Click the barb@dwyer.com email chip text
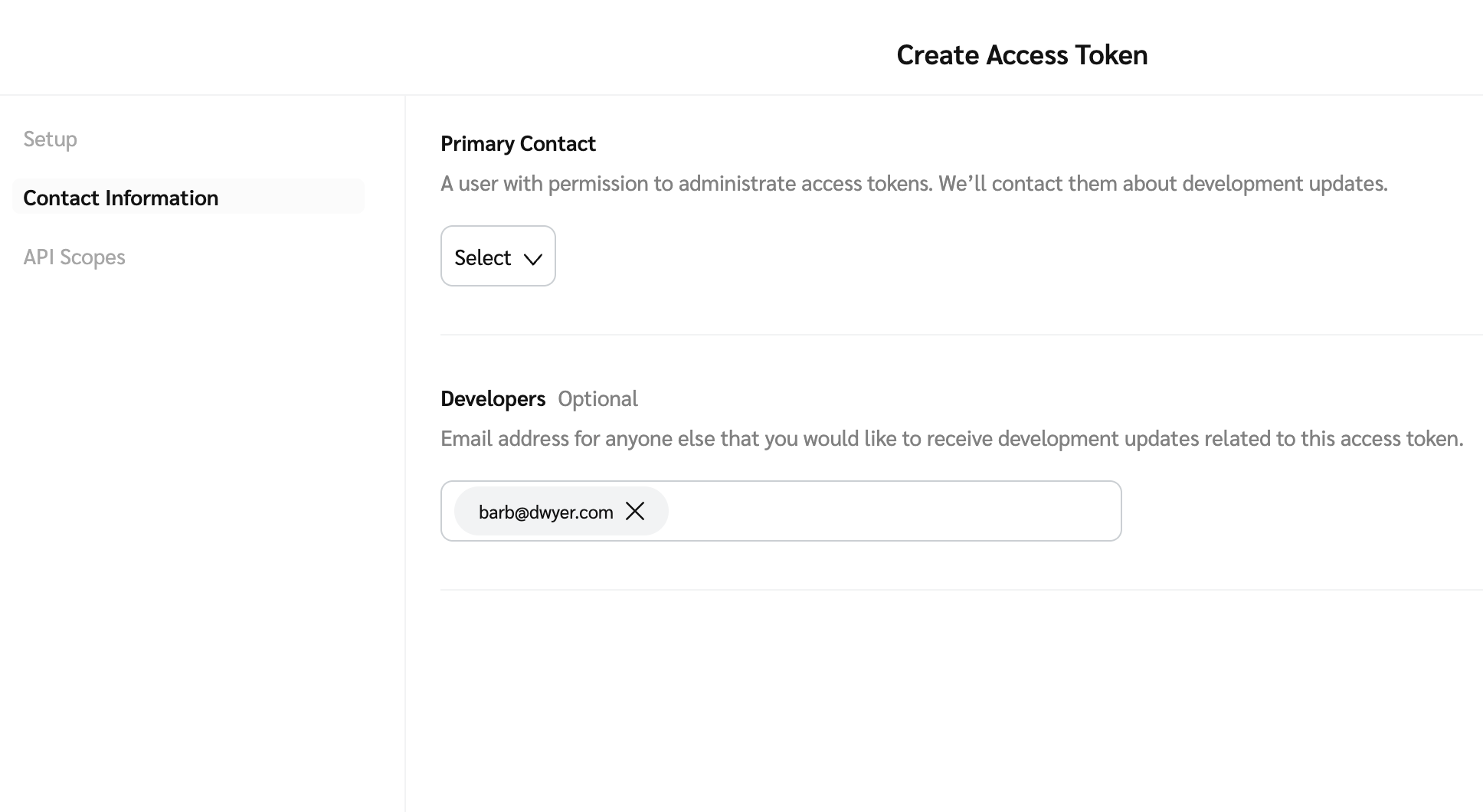Viewport: 1483px width, 812px height. pyautogui.click(x=545, y=512)
